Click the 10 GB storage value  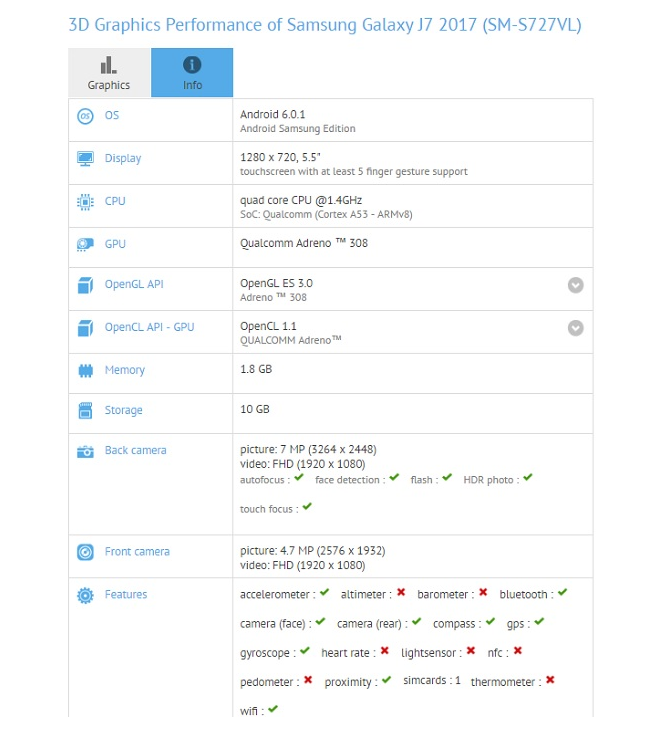(255, 409)
